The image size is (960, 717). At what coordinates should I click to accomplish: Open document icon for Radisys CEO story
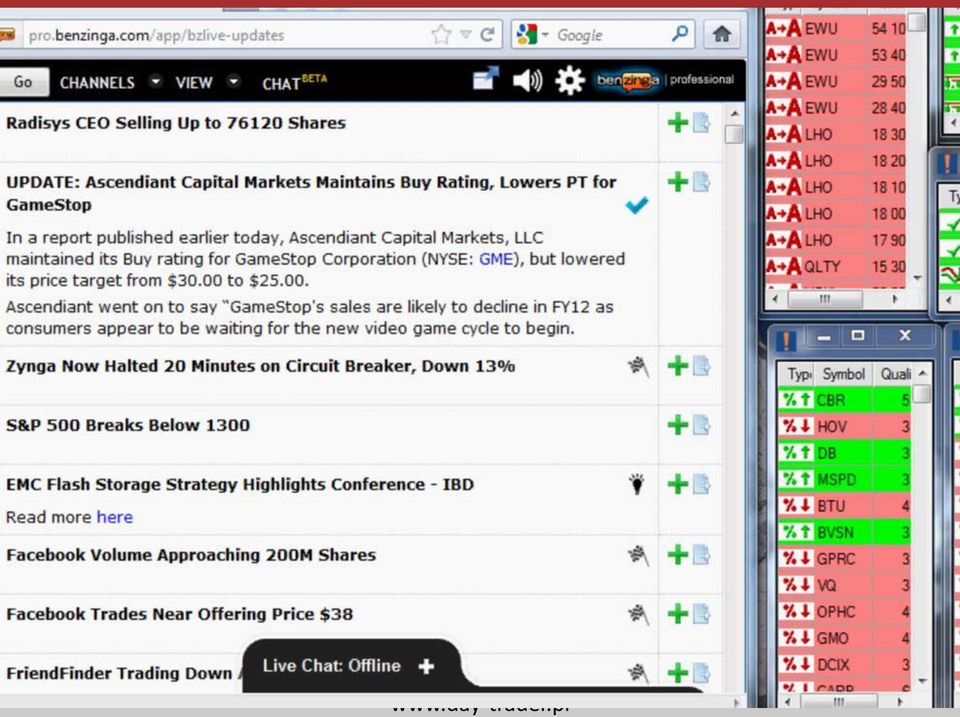click(x=702, y=122)
